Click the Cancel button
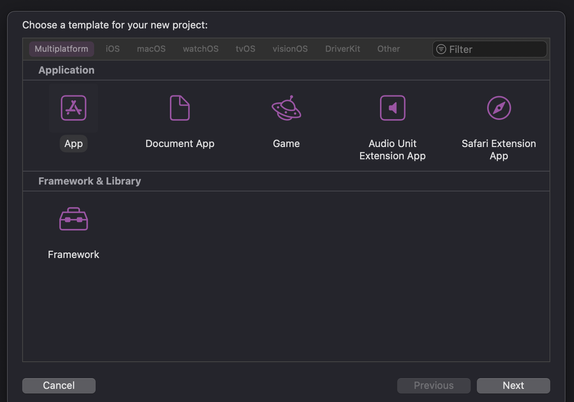574x402 pixels. point(59,386)
